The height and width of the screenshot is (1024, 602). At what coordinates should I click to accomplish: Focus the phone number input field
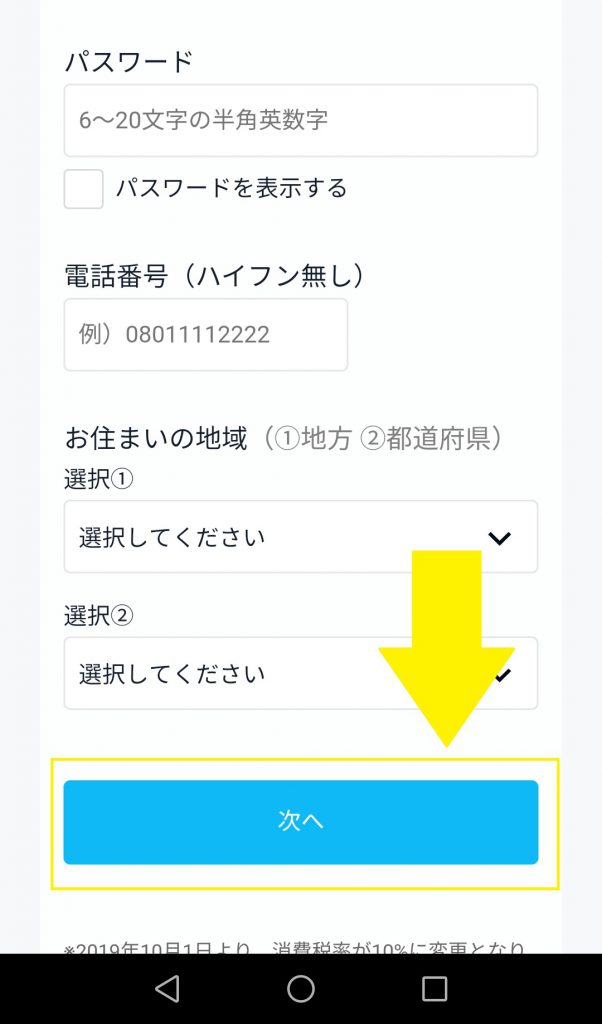(206, 335)
